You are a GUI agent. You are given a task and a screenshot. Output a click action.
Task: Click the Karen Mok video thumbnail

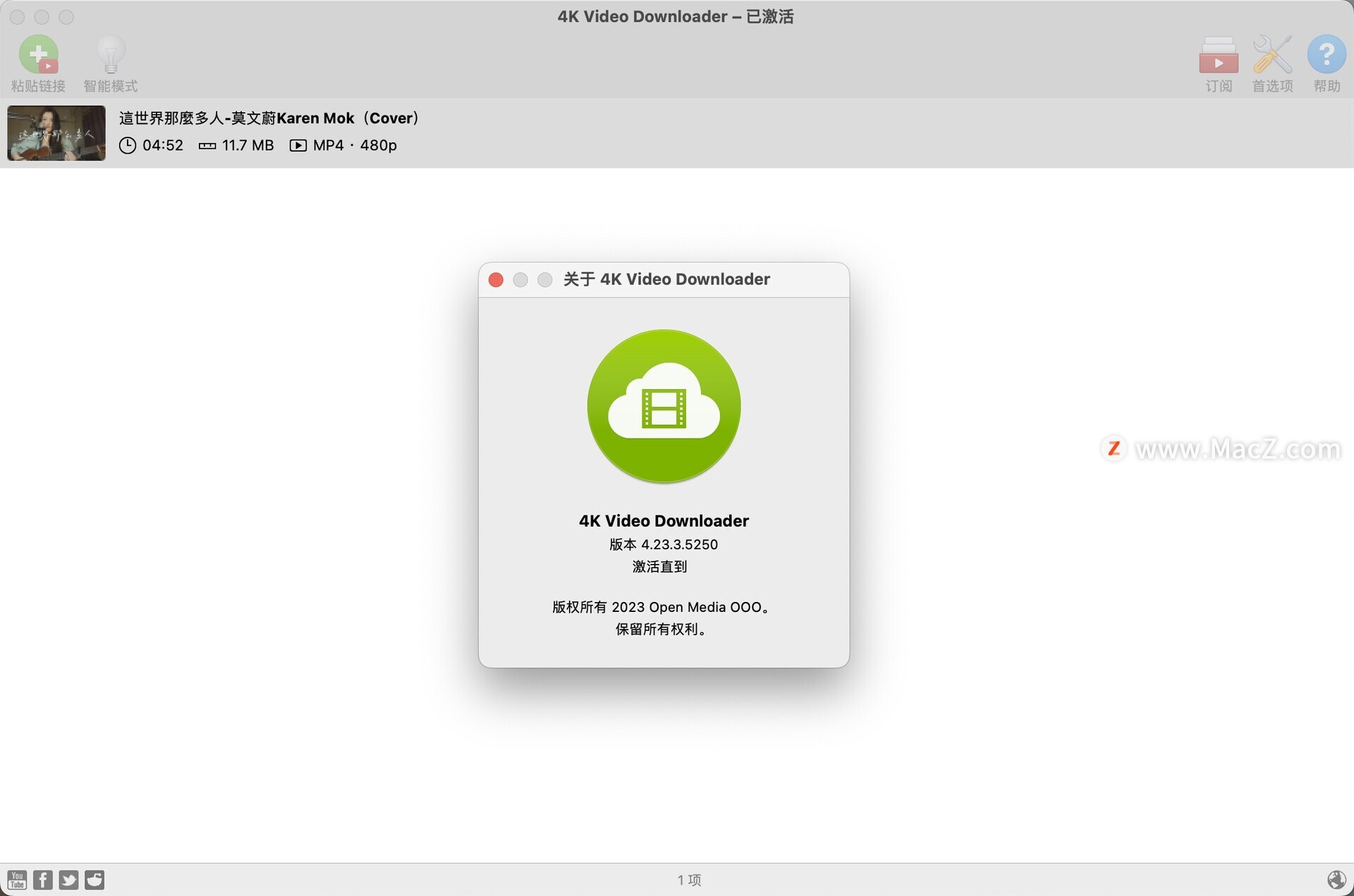[x=56, y=133]
